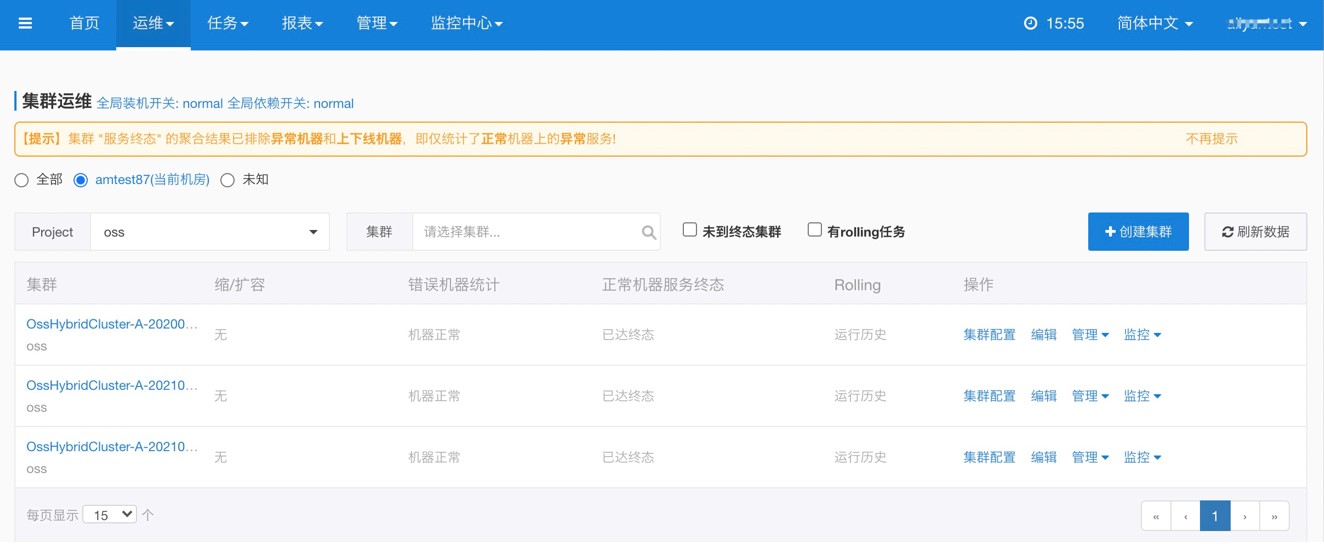Open the second row OssHybridCluster-A-20210… link
The image size is (1324, 544).
[x=112, y=385]
